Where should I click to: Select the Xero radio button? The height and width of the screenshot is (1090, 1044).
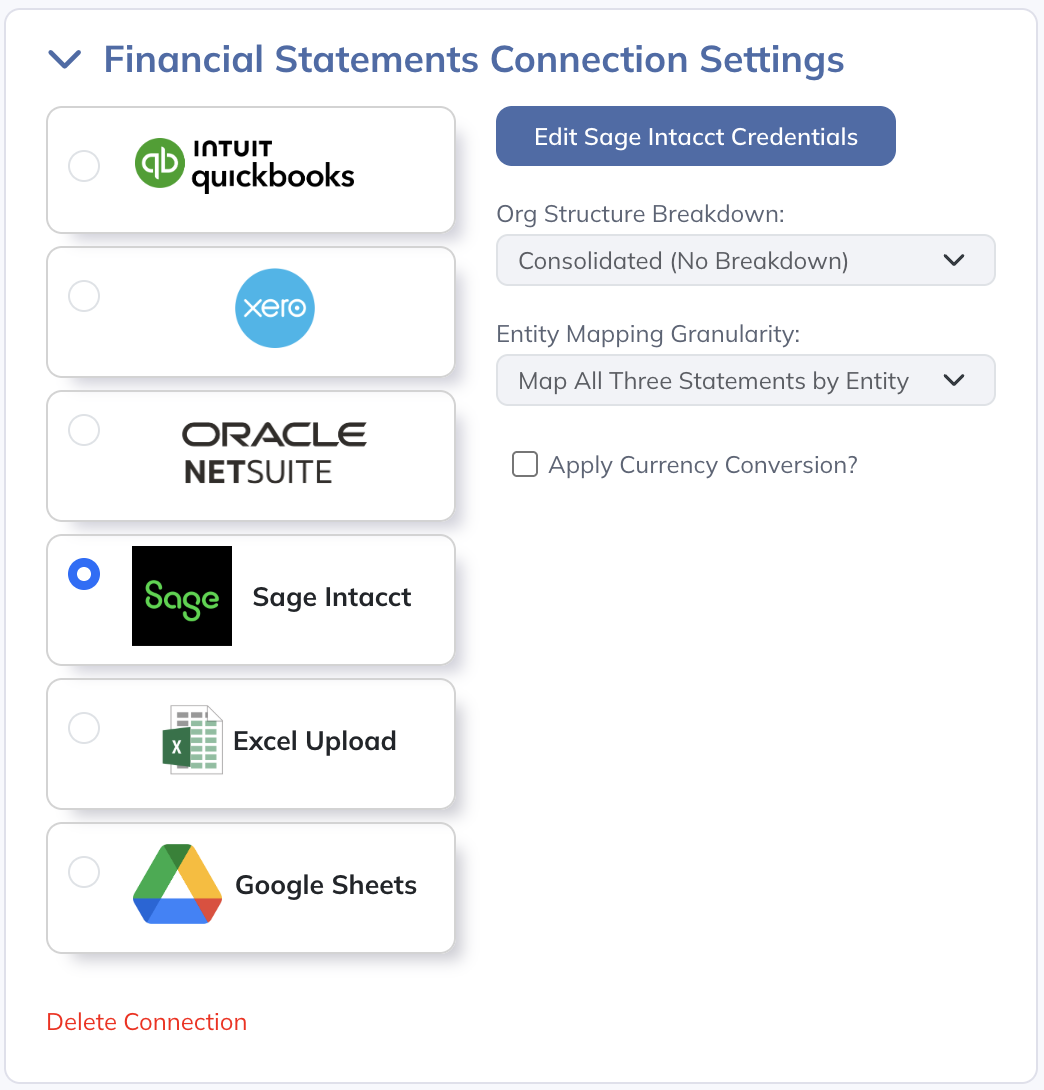(84, 296)
